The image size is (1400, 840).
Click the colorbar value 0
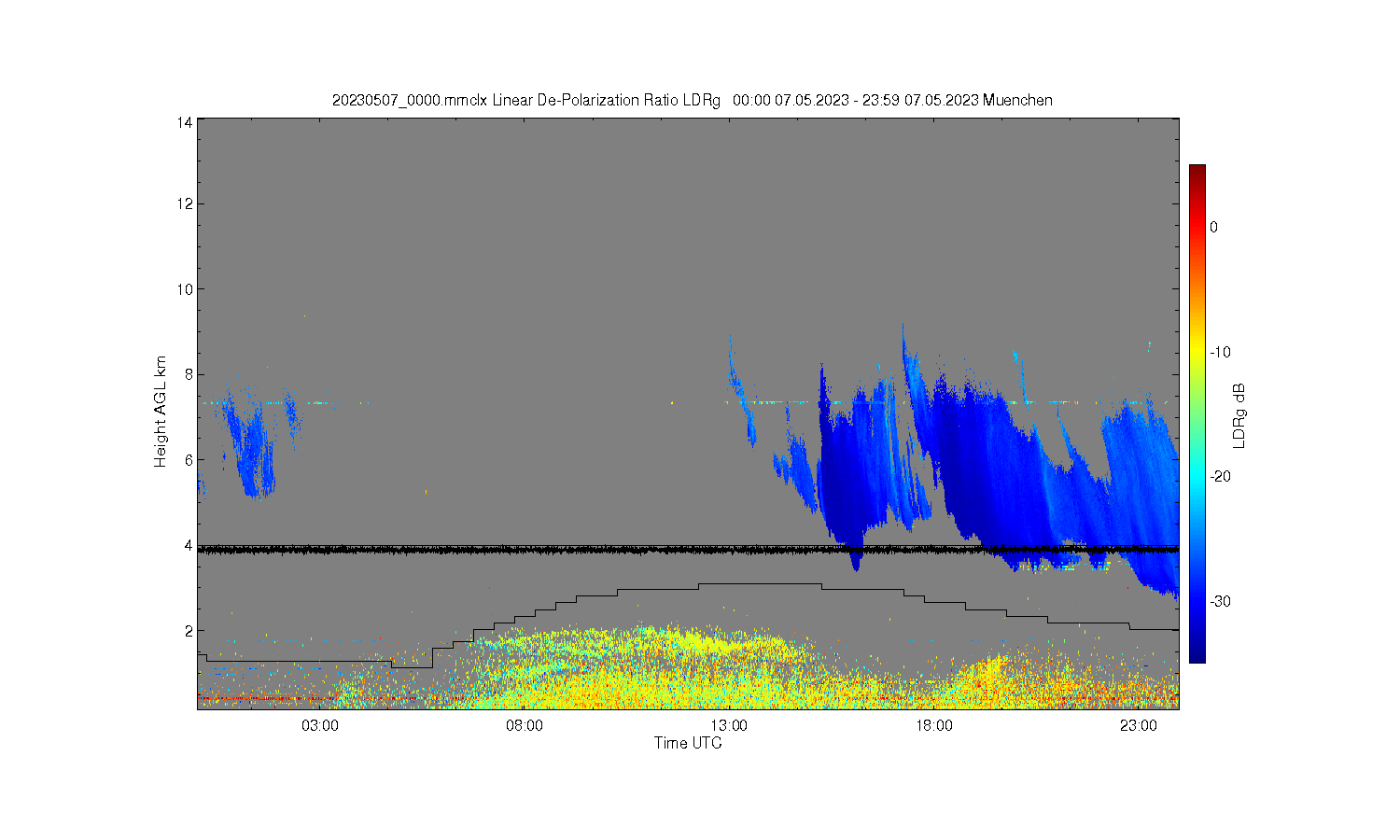tap(1213, 227)
